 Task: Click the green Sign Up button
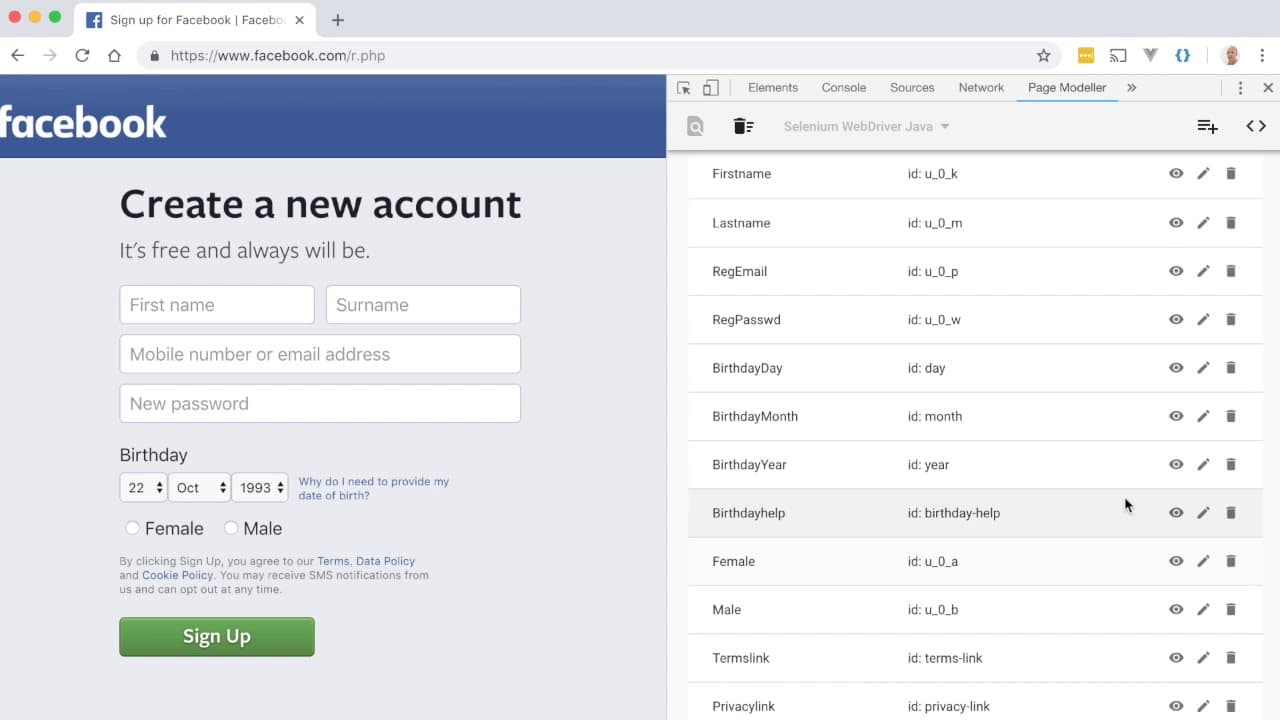coord(217,637)
